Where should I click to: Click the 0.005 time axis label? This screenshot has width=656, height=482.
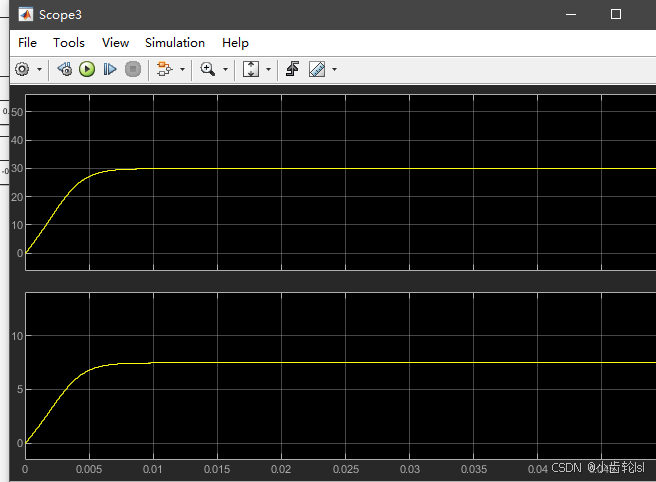(89, 469)
